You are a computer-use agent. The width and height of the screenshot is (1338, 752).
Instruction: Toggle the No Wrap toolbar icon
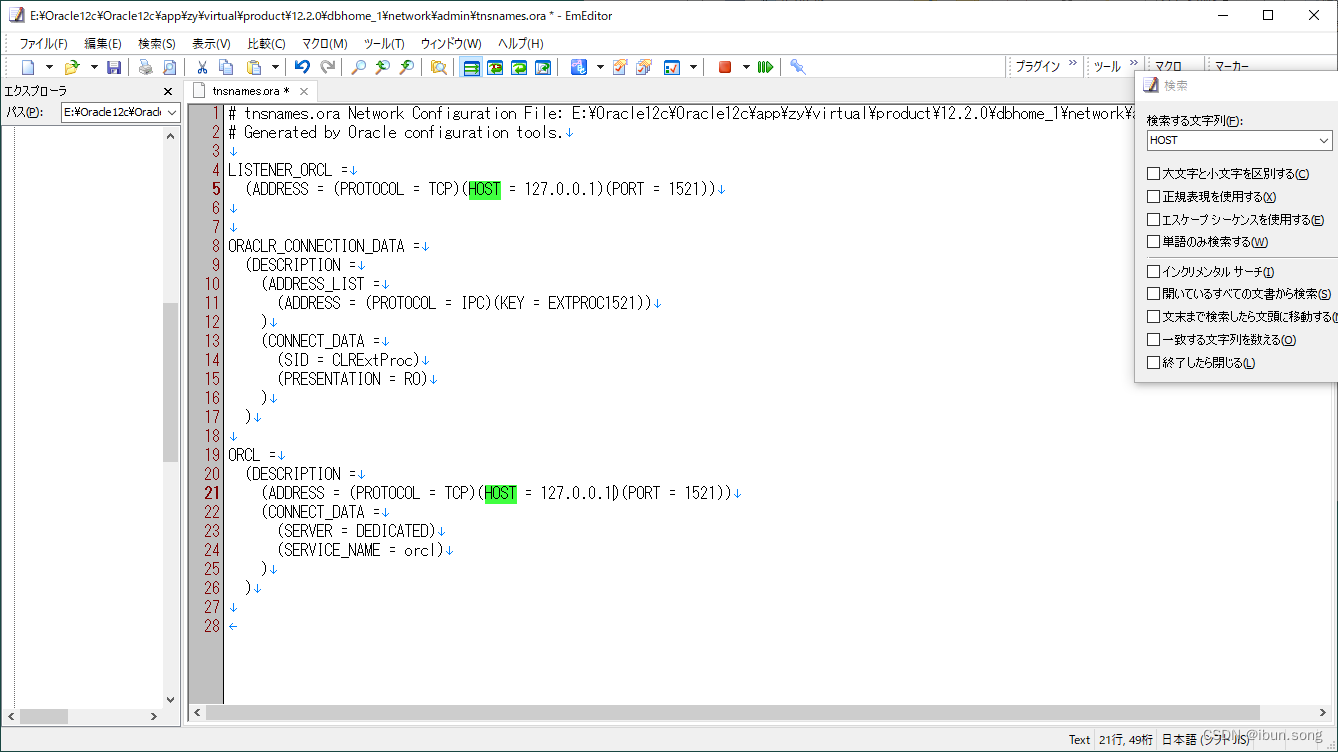coord(471,67)
